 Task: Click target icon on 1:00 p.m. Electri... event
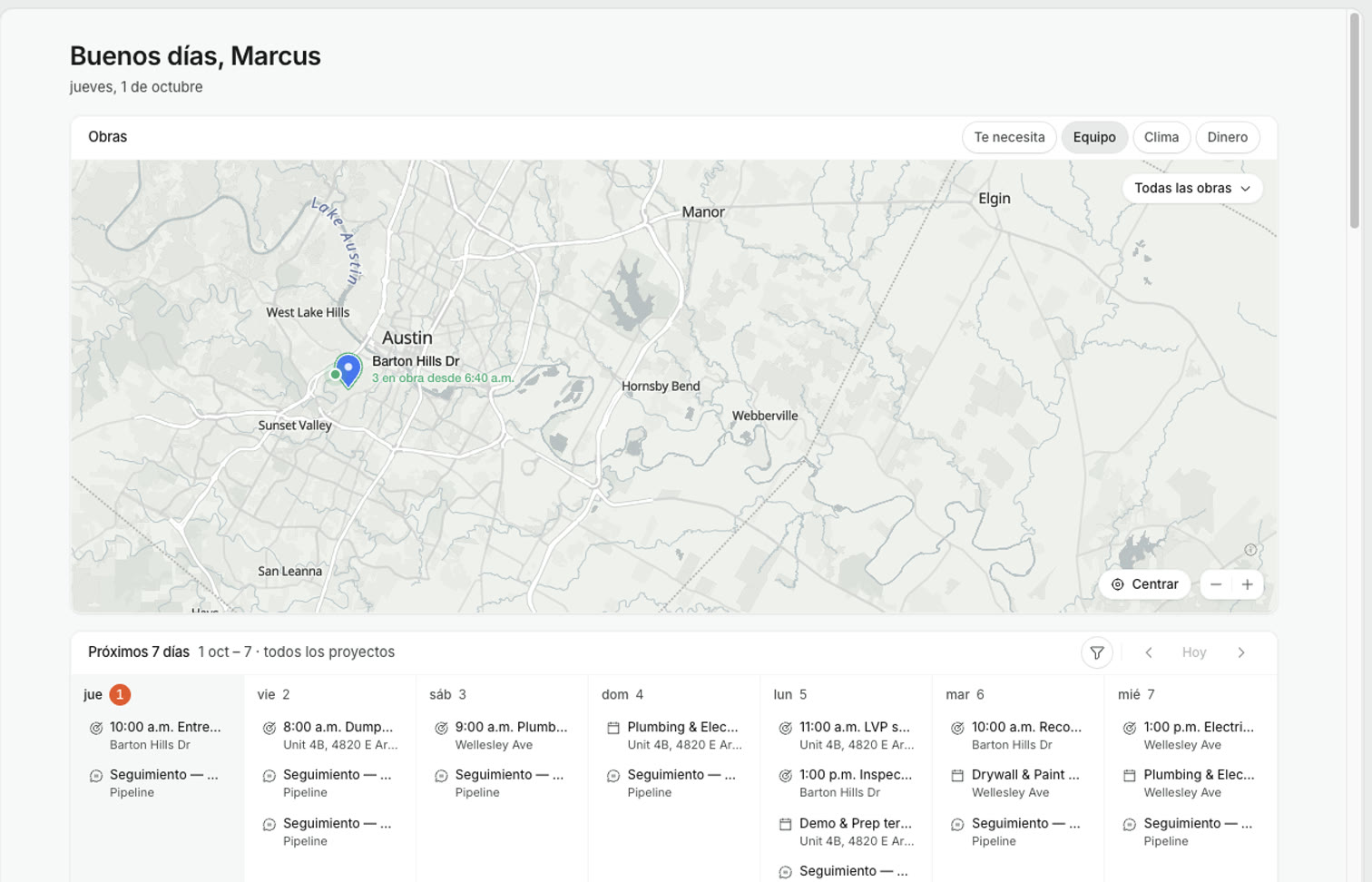pos(1130,728)
